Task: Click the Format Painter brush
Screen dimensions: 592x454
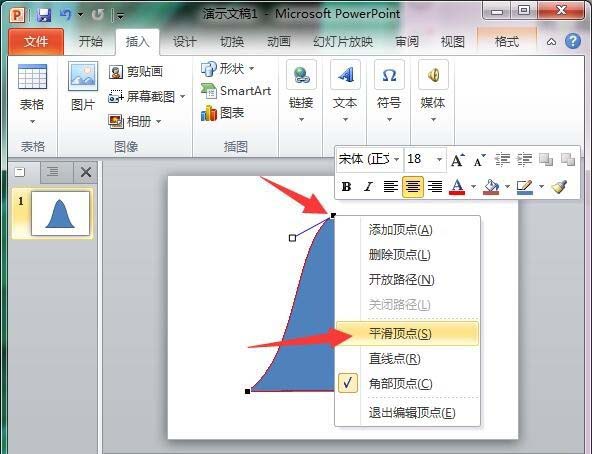Action: [560, 187]
